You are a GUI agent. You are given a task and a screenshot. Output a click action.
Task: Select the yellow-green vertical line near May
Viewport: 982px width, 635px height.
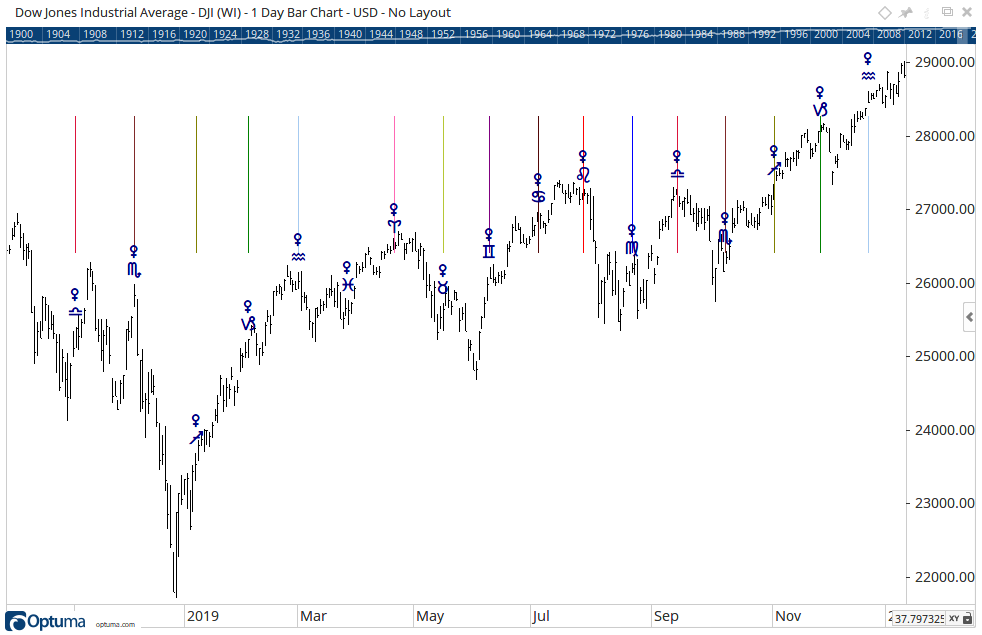[x=443, y=185]
